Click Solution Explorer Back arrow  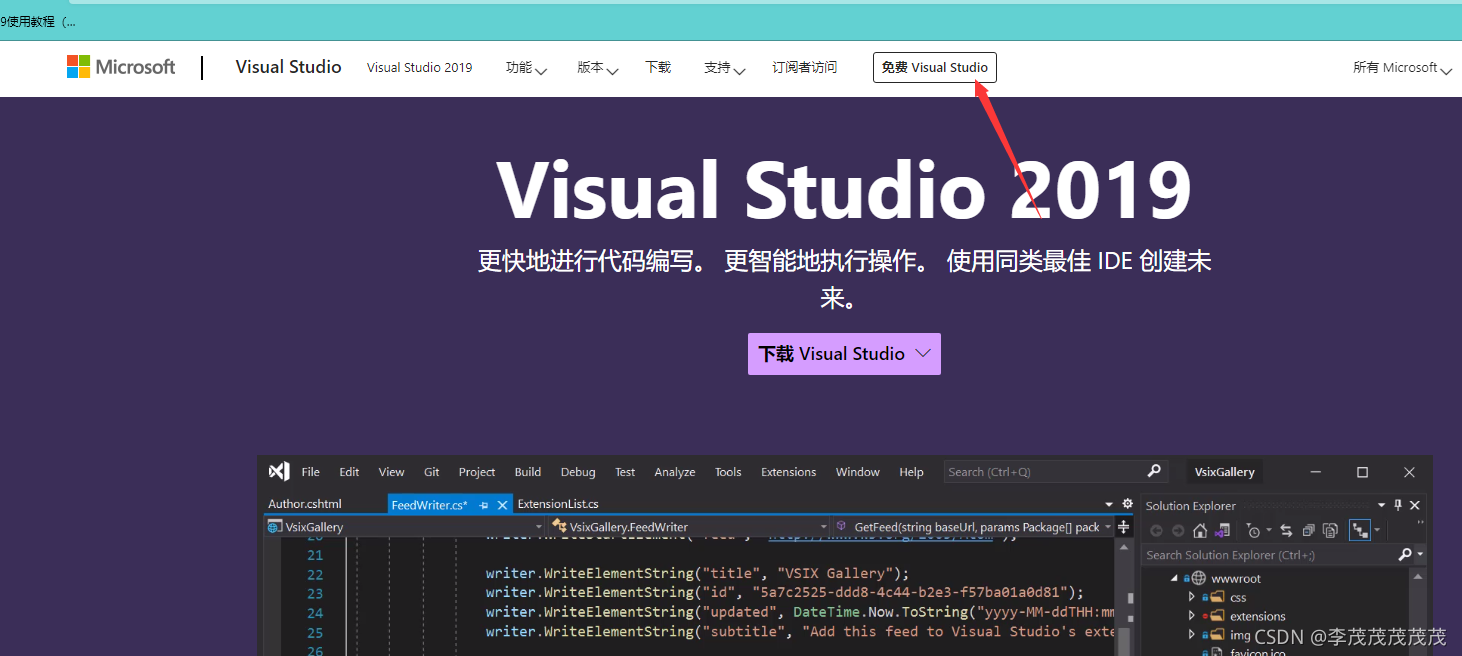click(1157, 531)
